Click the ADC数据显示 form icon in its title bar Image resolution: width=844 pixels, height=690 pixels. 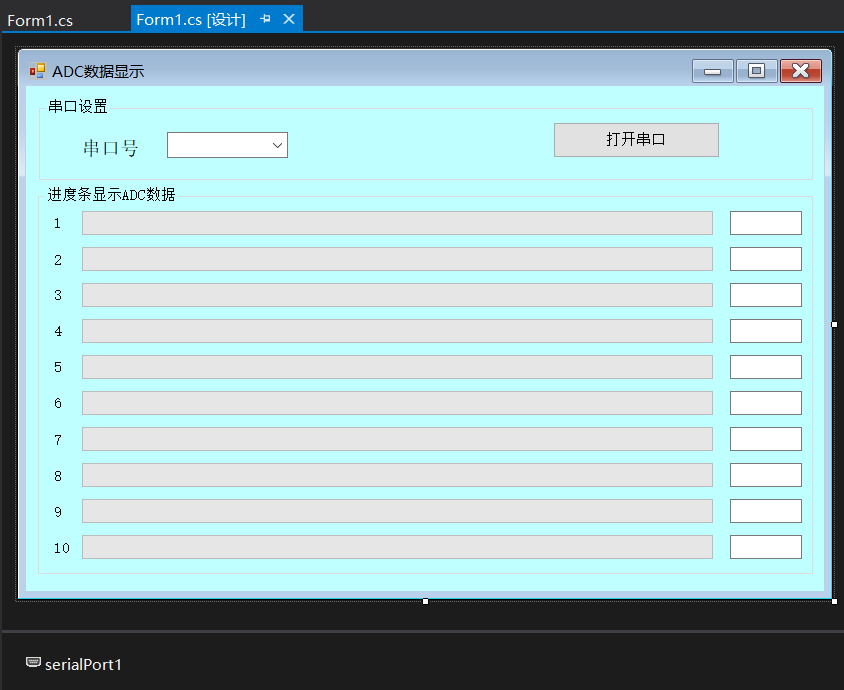point(38,71)
